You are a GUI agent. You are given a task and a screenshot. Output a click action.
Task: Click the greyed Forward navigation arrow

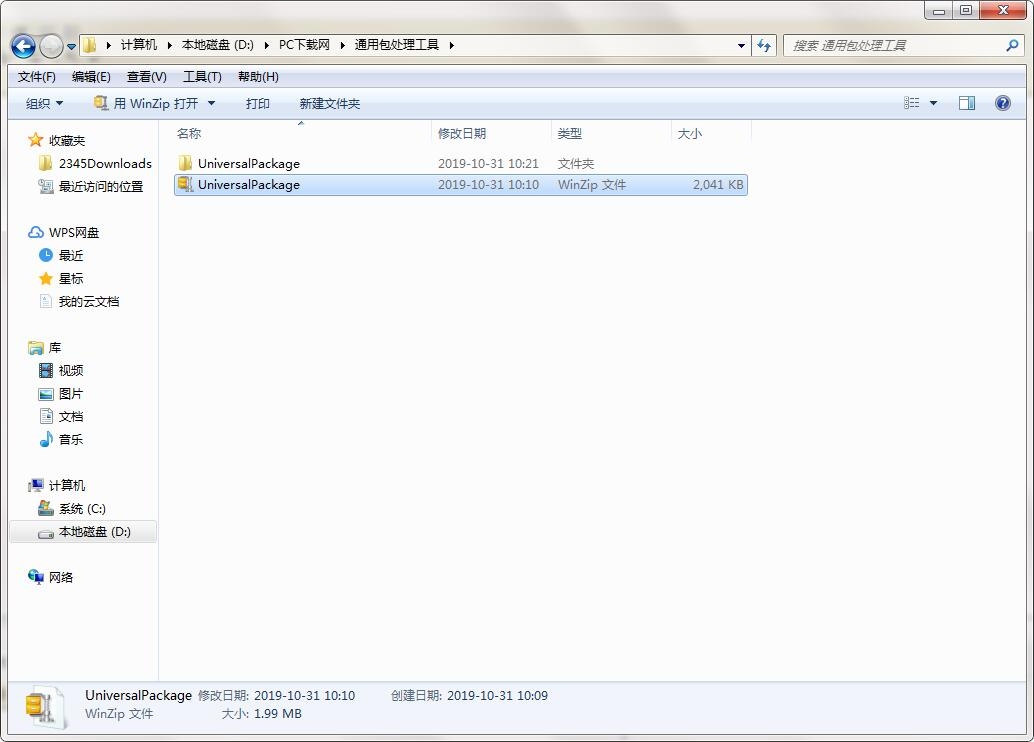[51, 46]
